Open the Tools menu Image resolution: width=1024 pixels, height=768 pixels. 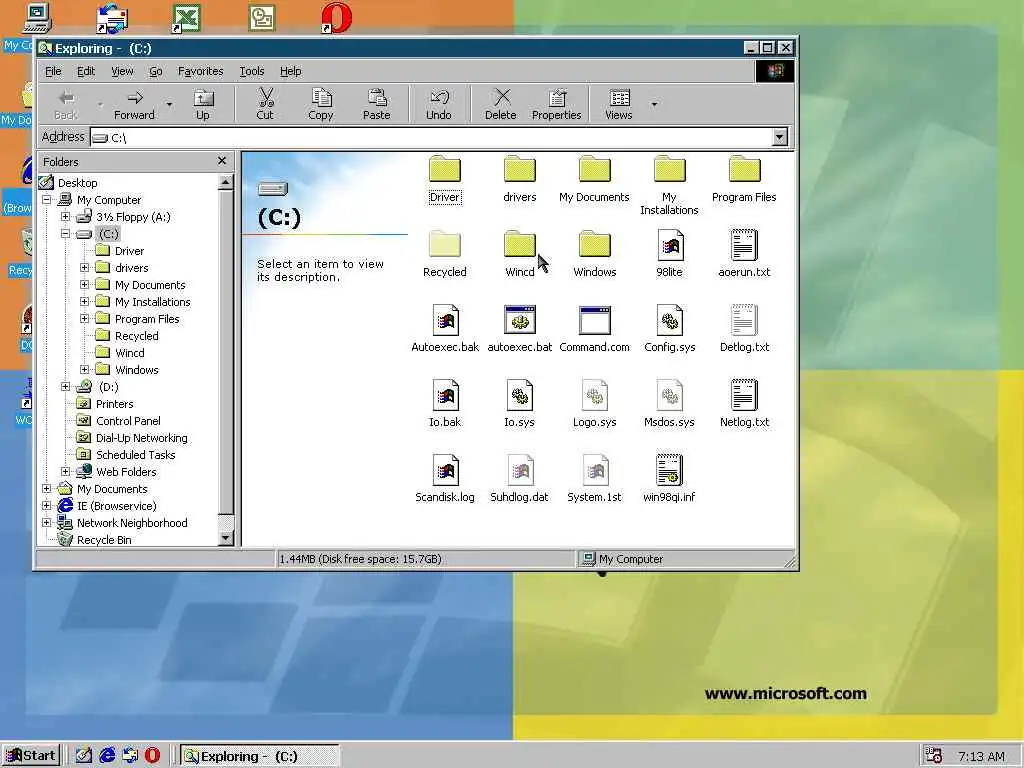(x=251, y=71)
